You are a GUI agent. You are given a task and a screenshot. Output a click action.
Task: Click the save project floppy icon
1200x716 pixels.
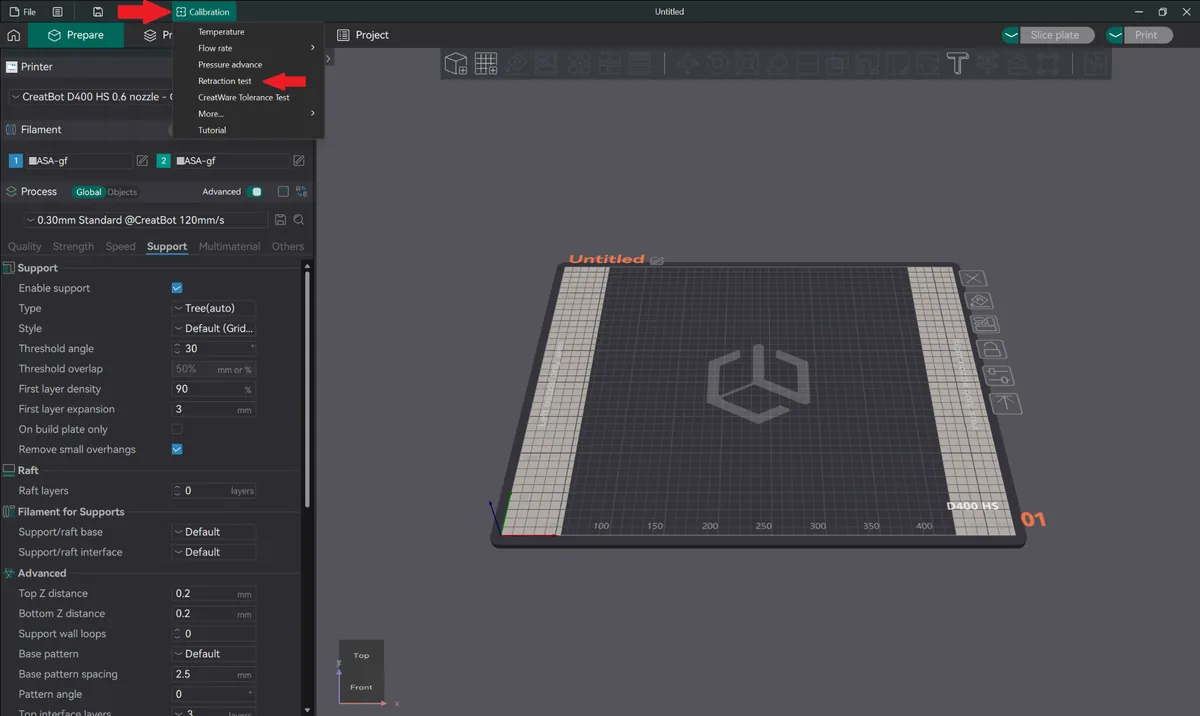97,12
